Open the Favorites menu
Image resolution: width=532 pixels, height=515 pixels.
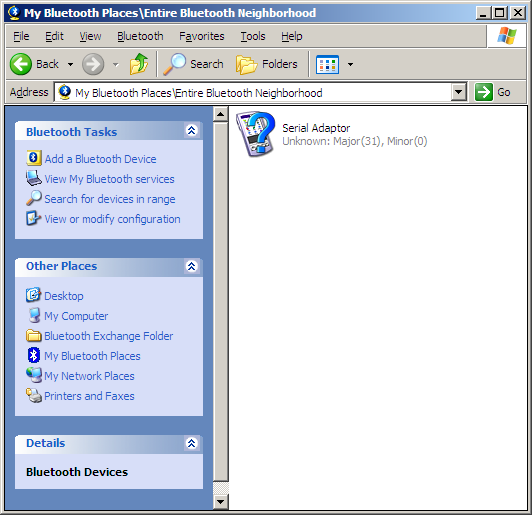[x=202, y=36]
